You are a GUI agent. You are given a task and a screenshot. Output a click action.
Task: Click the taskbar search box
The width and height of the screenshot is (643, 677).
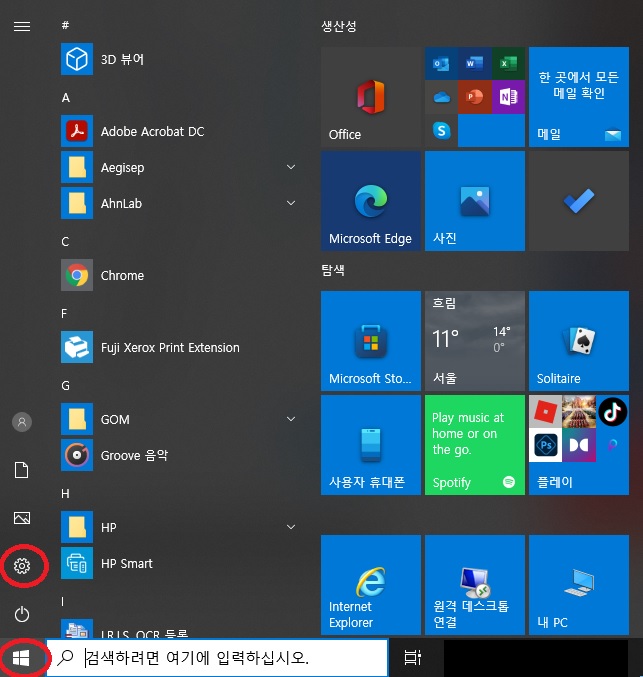(x=217, y=658)
